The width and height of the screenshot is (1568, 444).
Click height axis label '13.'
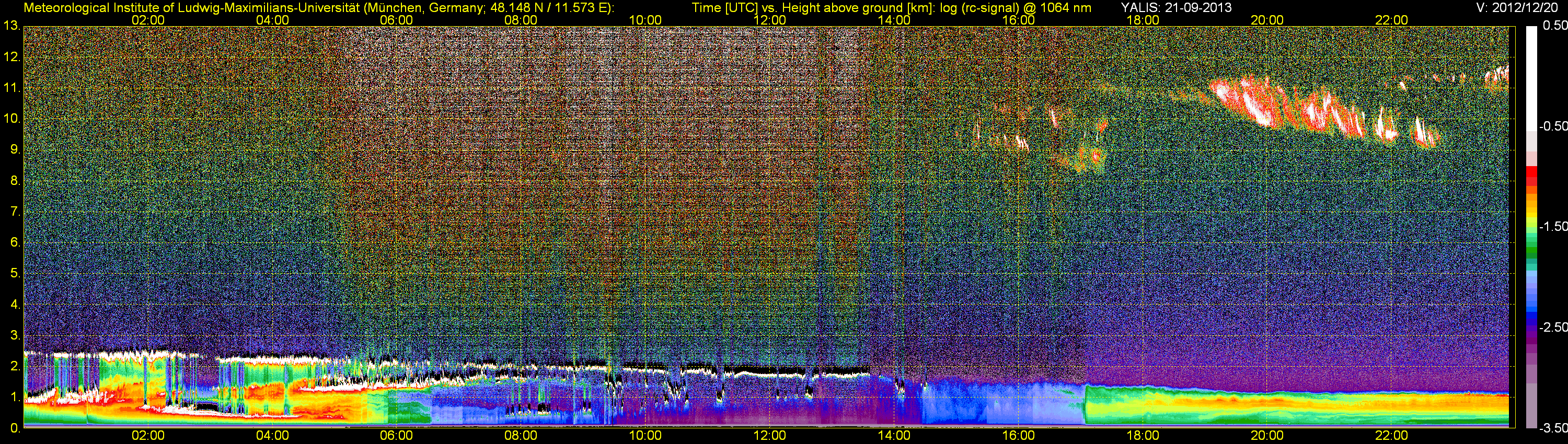[x=11, y=26]
